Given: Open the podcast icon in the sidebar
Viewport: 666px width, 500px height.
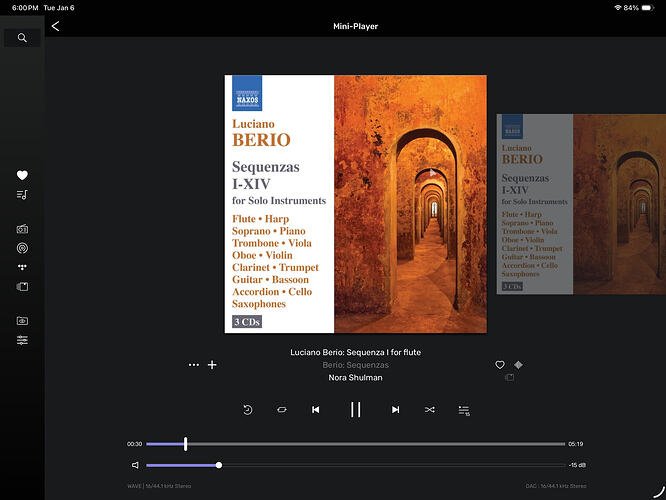Looking at the screenshot, I should point(22,248).
